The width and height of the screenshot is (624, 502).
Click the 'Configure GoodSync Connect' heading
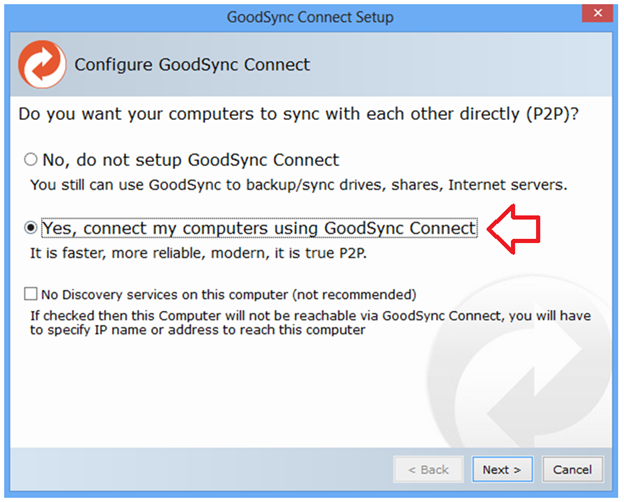pos(192,65)
